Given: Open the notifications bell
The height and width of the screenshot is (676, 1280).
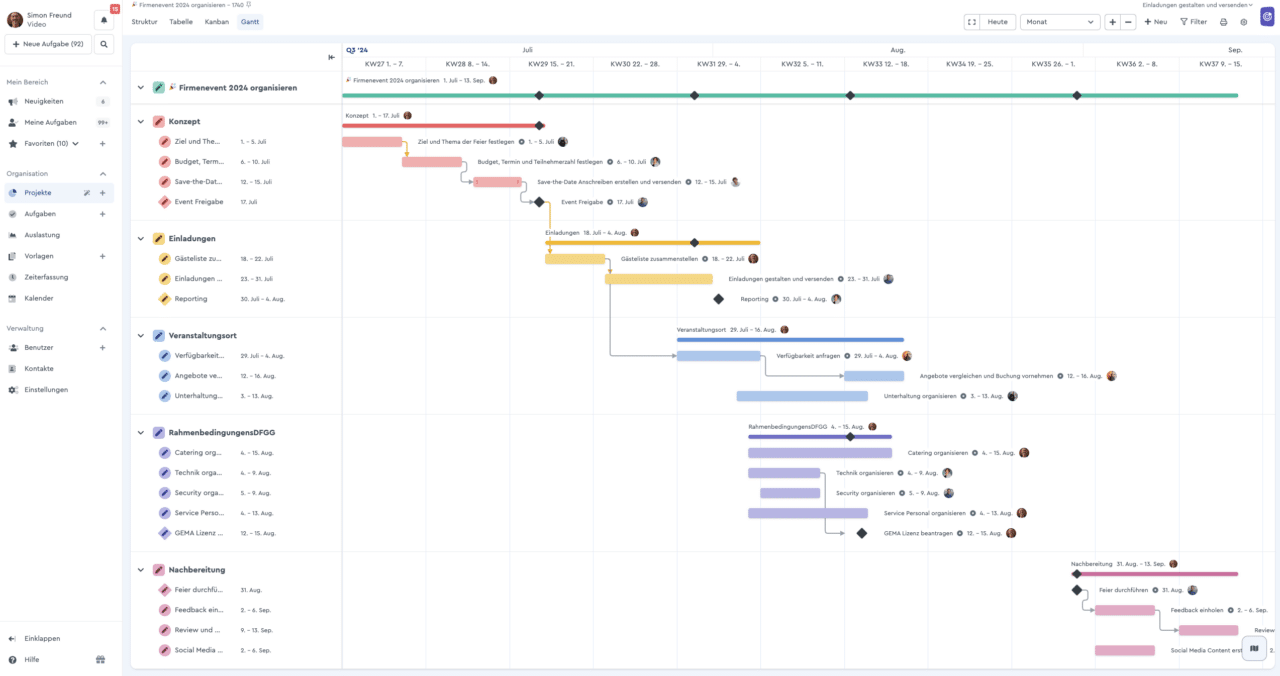Looking at the screenshot, I should pos(103,20).
